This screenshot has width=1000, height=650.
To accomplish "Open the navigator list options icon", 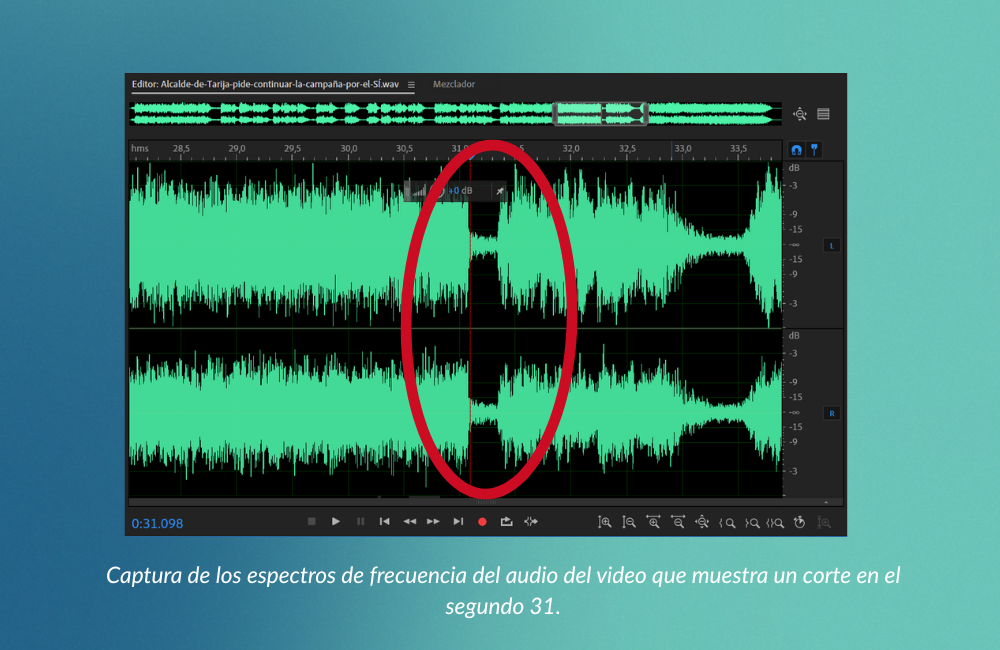I will [824, 114].
